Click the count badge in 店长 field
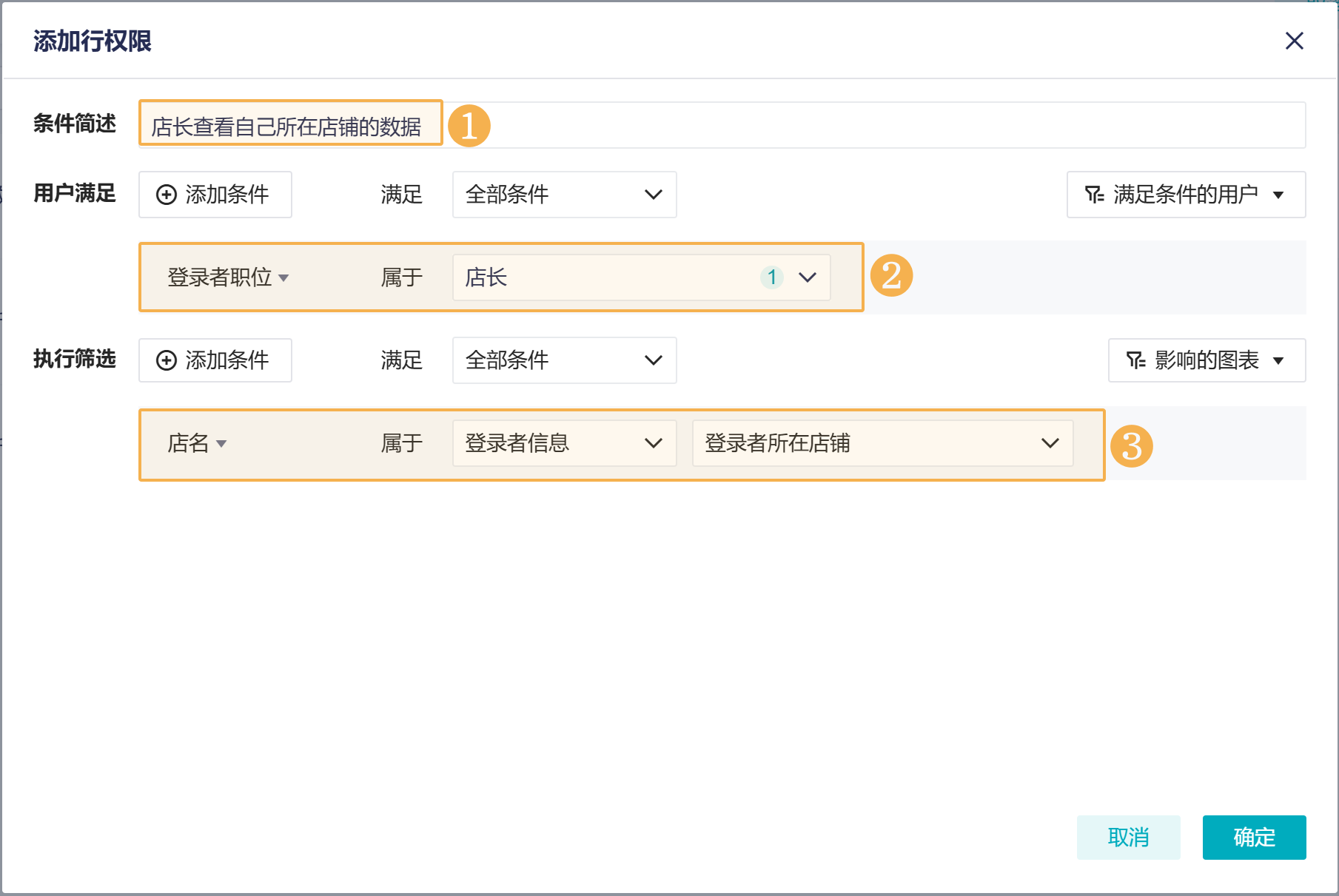The image size is (1339, 896). (772, 277)
